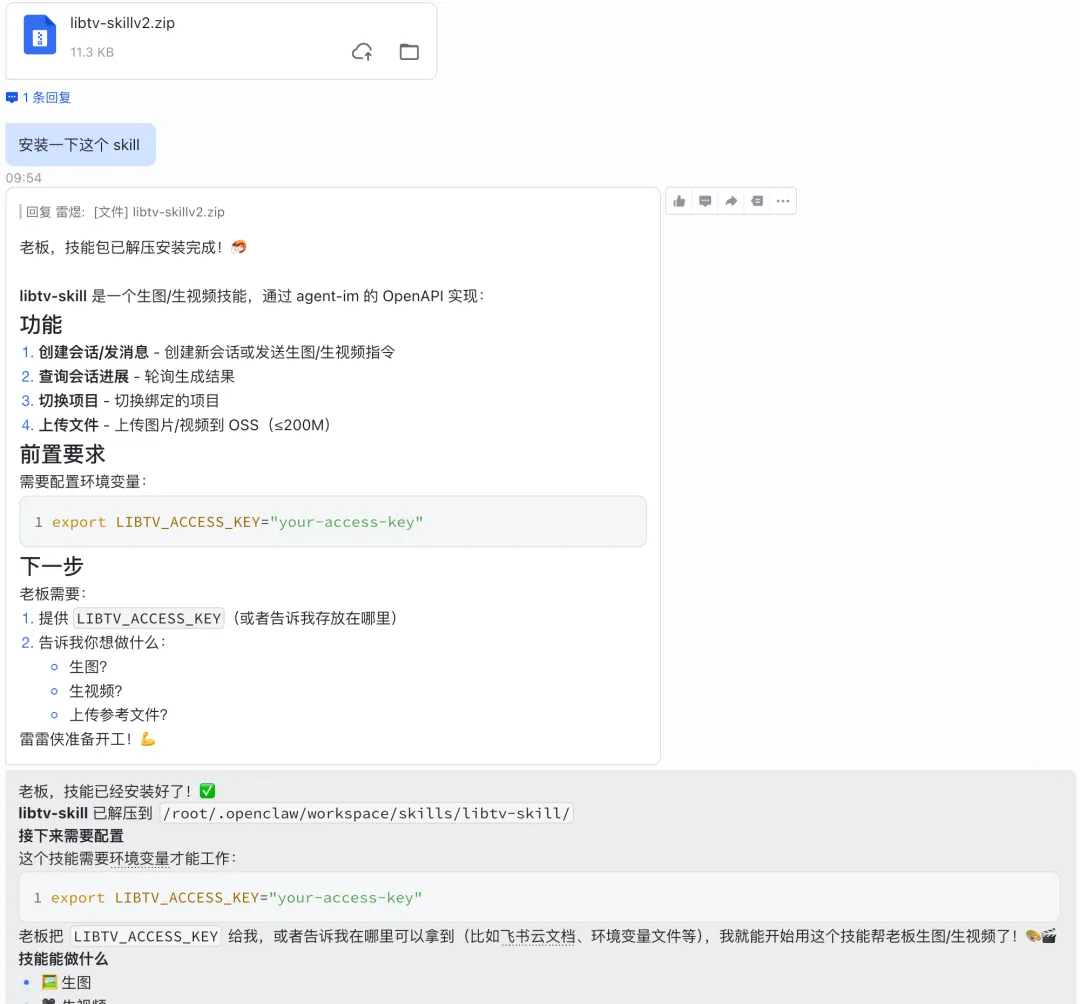Viewport: 1080px width, 1004px height.
Task: Pin or bookmark the message icon
Action: tap(757, 201)
